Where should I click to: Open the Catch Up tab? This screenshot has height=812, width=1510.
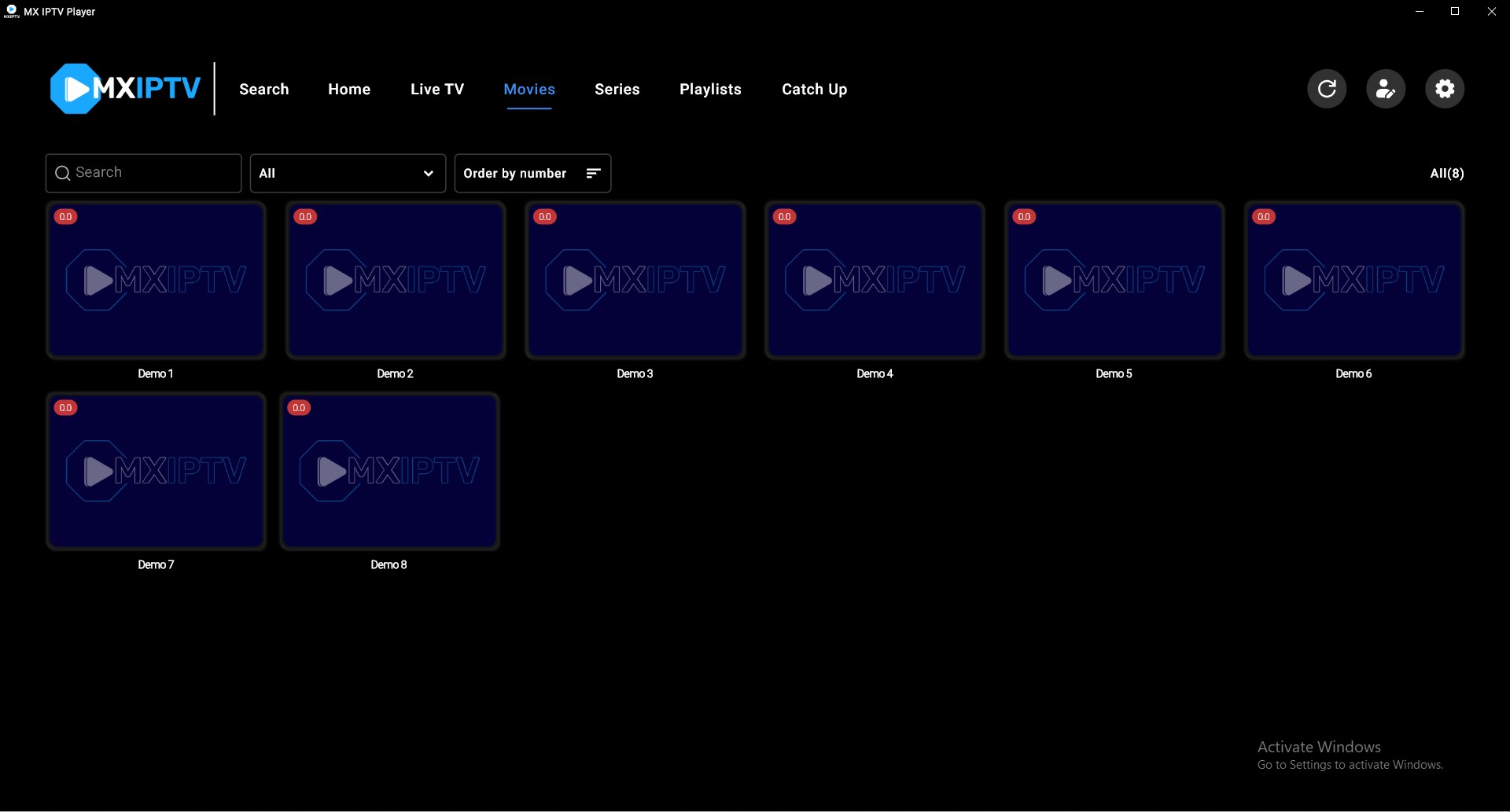pyautogui.click(x=815, y=90)
